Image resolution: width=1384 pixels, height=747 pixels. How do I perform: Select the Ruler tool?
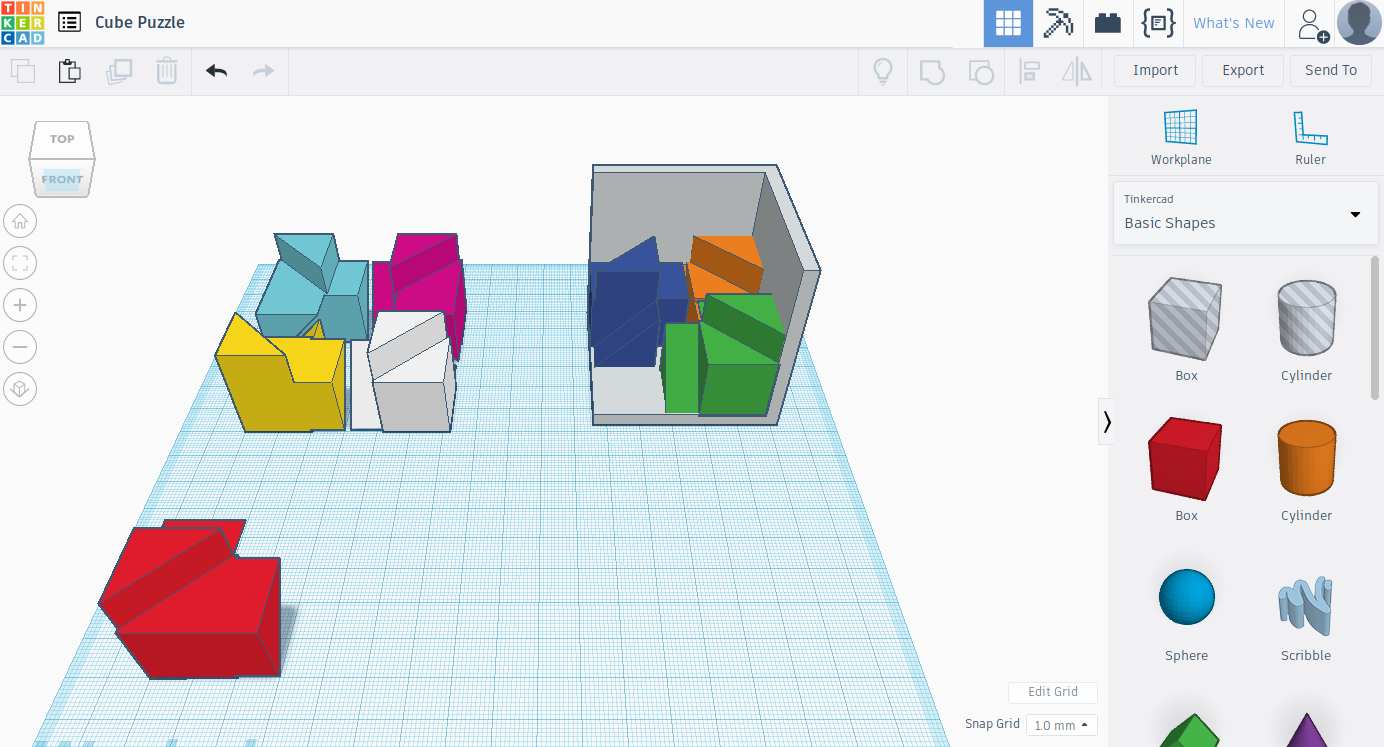click(1310, 137)
